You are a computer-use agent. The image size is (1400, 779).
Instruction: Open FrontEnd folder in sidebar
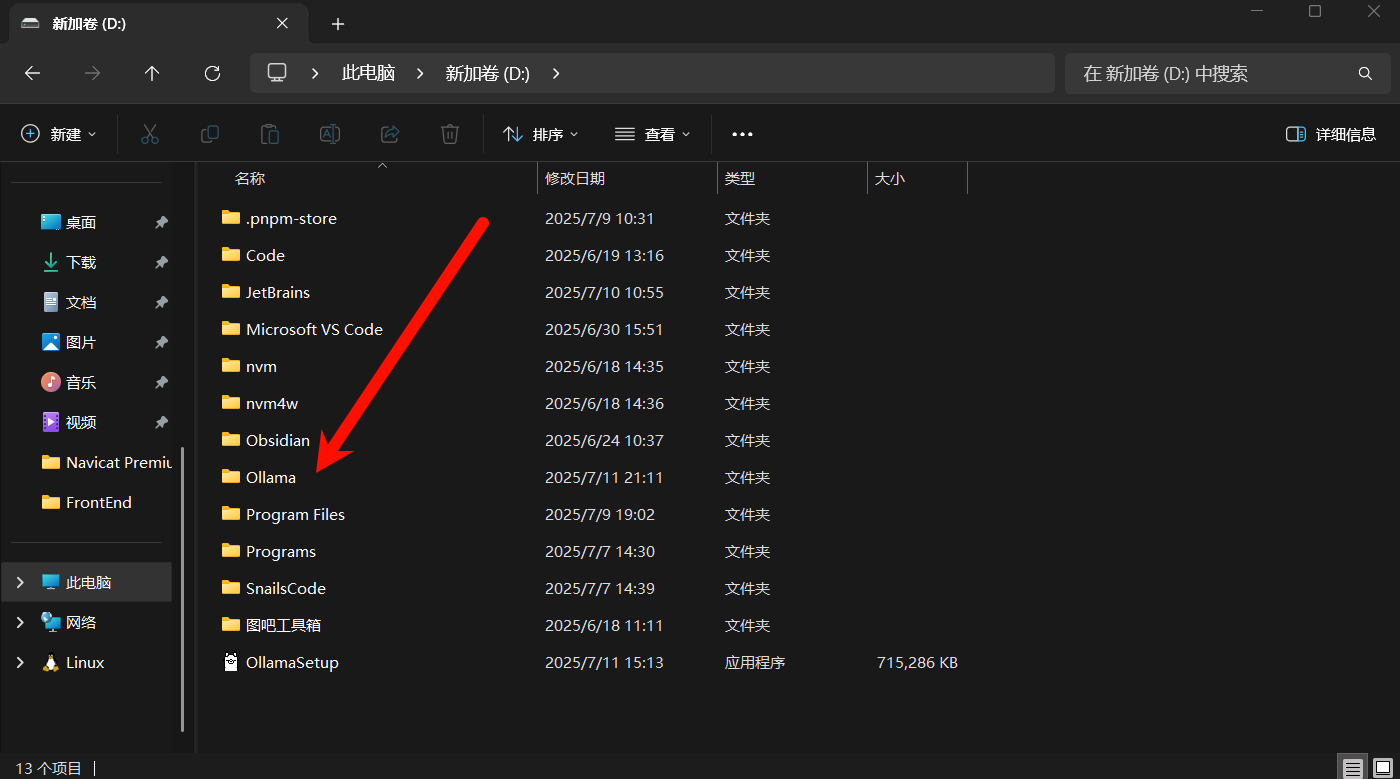tap(86, 502)
